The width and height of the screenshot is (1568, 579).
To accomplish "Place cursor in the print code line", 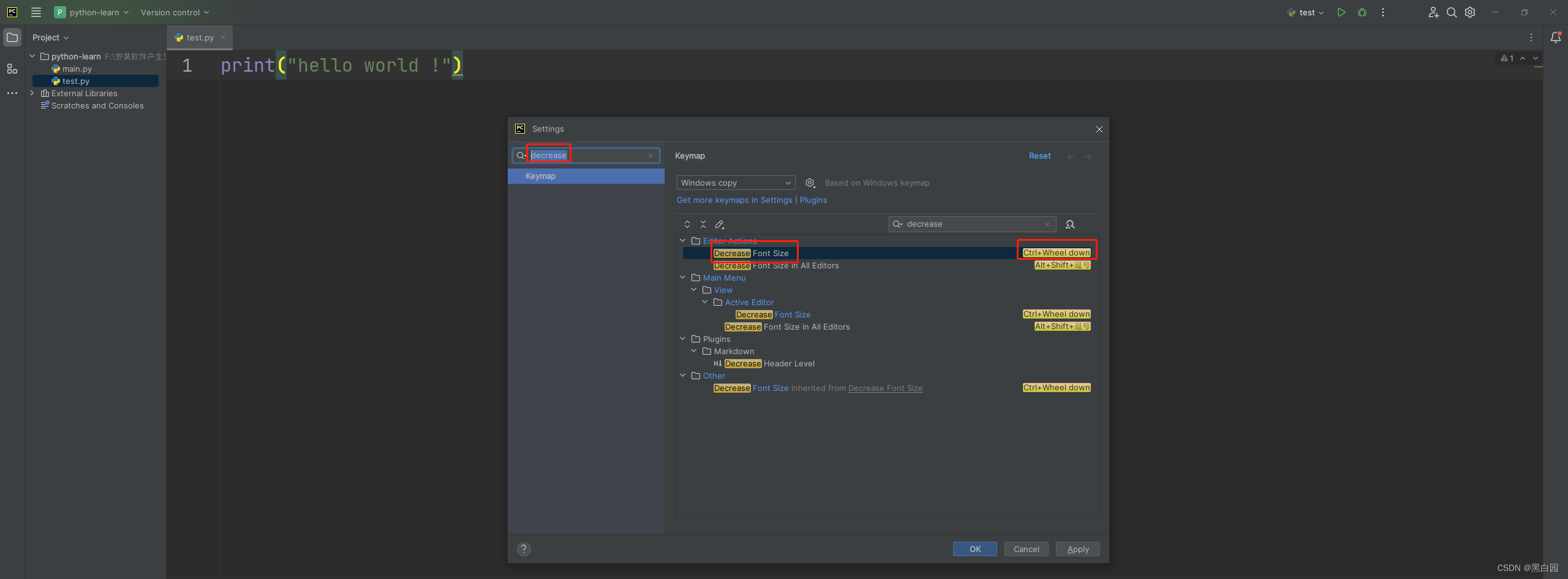I will point(342,65).
